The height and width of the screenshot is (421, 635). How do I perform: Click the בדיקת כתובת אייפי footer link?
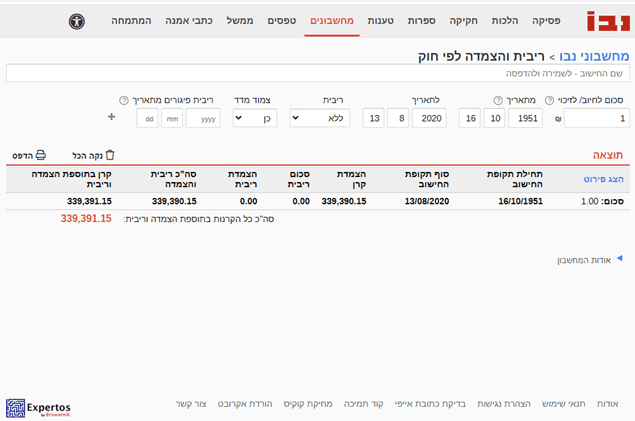coord(430,404)
